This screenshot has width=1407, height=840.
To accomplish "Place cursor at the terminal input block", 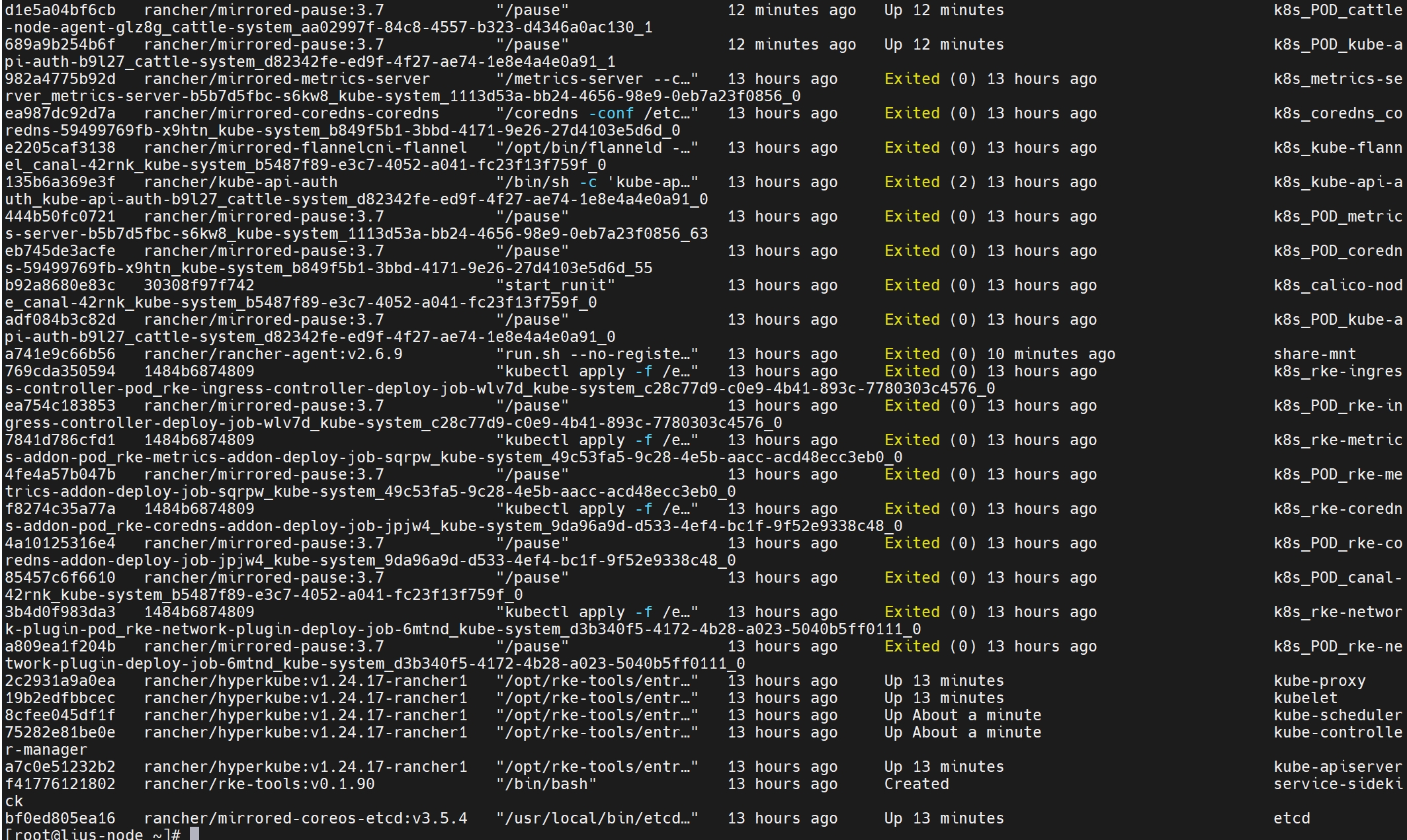I will tap(194, 834).
